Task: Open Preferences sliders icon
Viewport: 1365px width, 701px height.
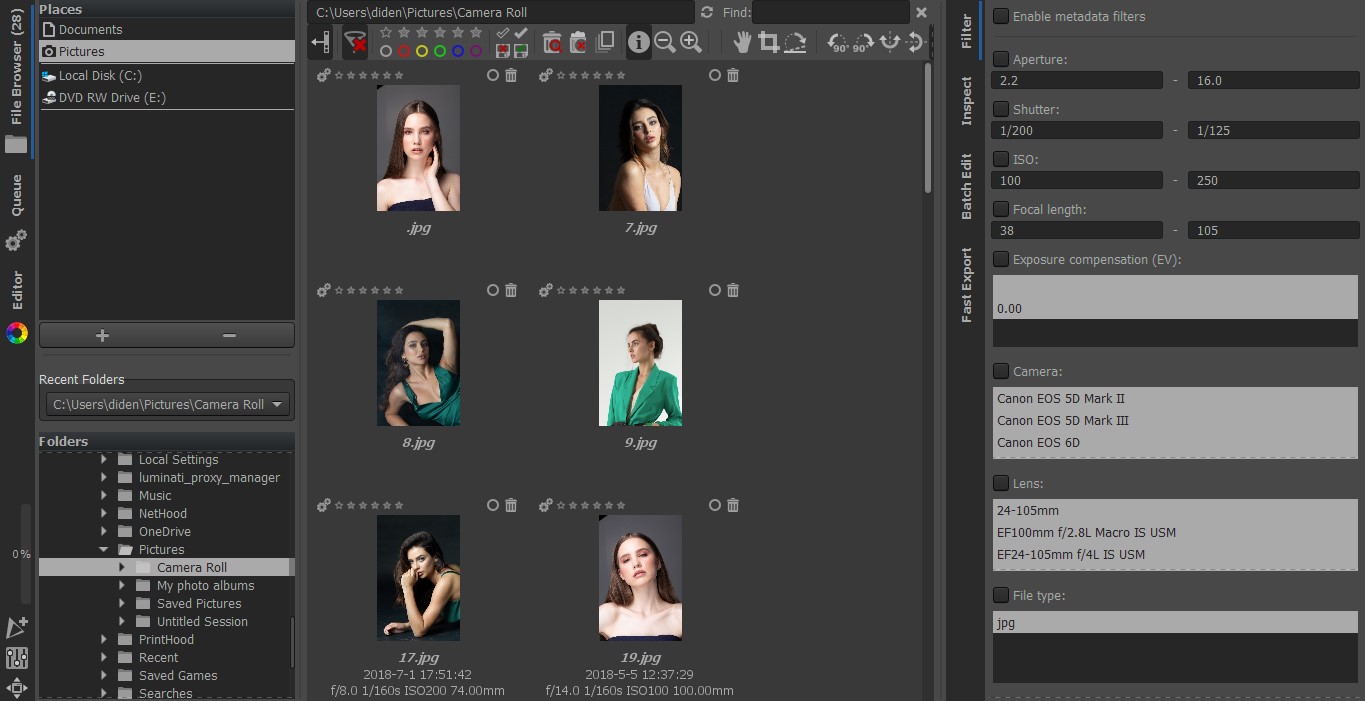Action: pyautogui.click(x=17, y=658)
